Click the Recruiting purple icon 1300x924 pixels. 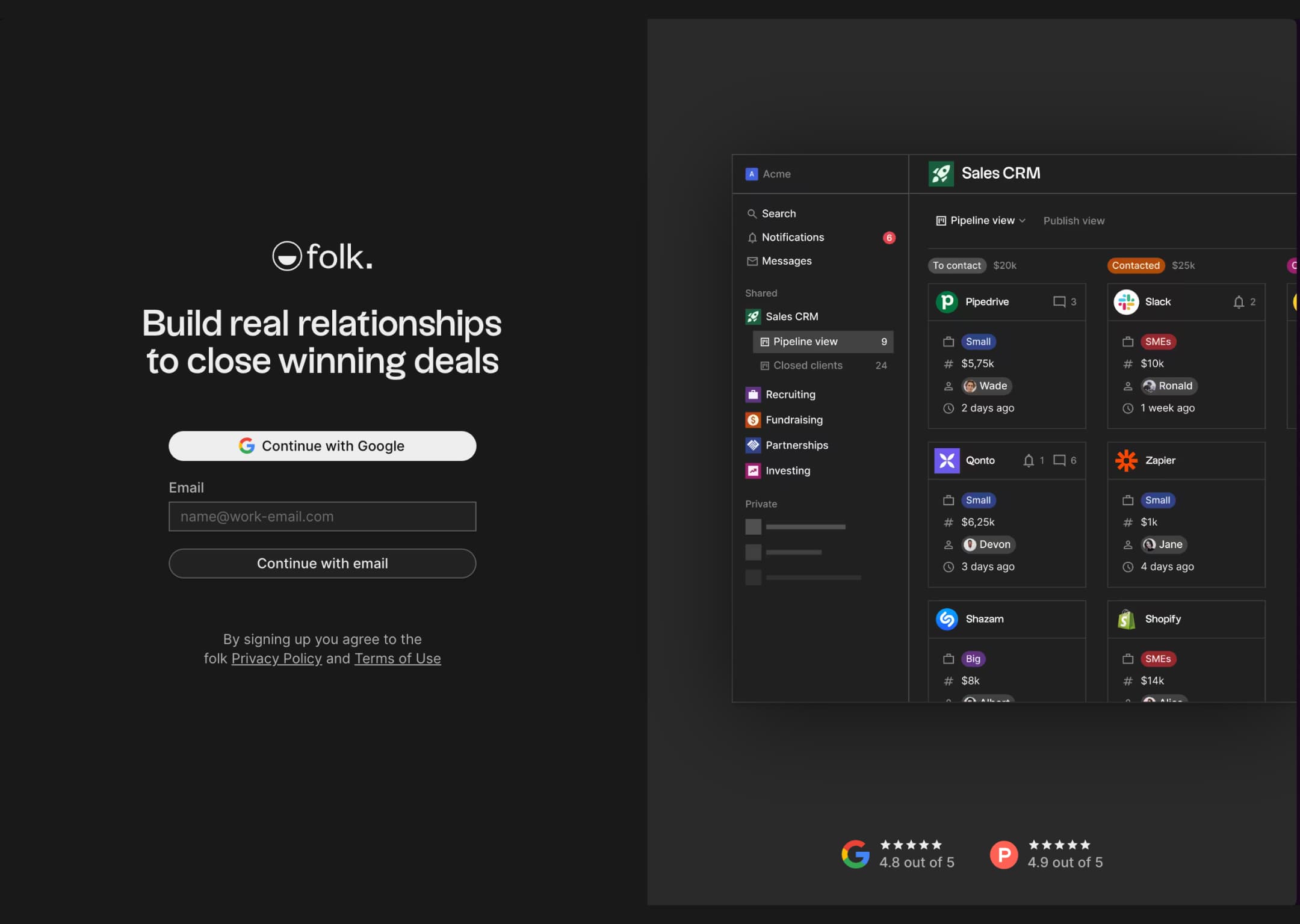pyautogui.click(x=753, y=393)
